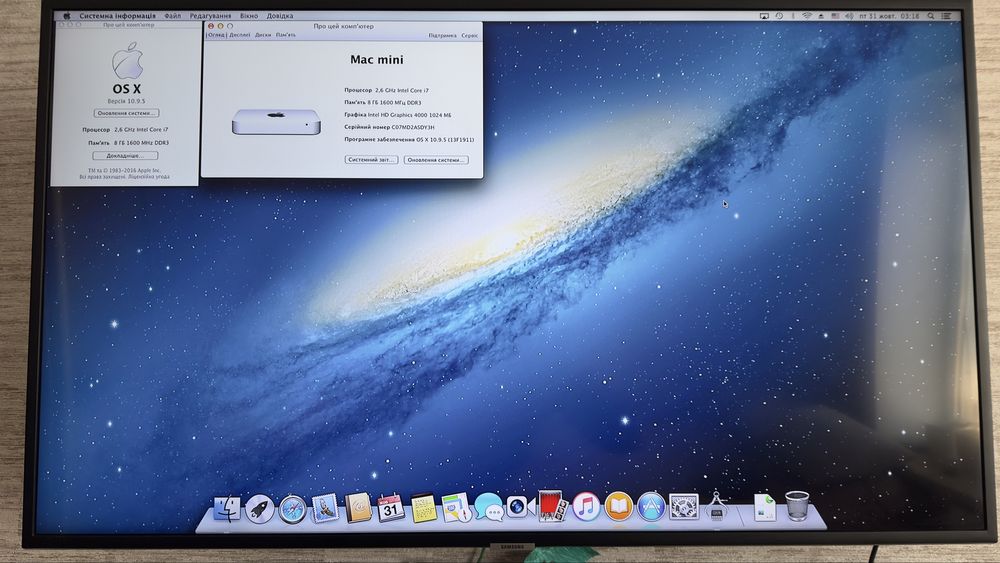This screenshot has width=1000, height=563.
Task: Open the Trash in dock
Action: coord(797,506)
